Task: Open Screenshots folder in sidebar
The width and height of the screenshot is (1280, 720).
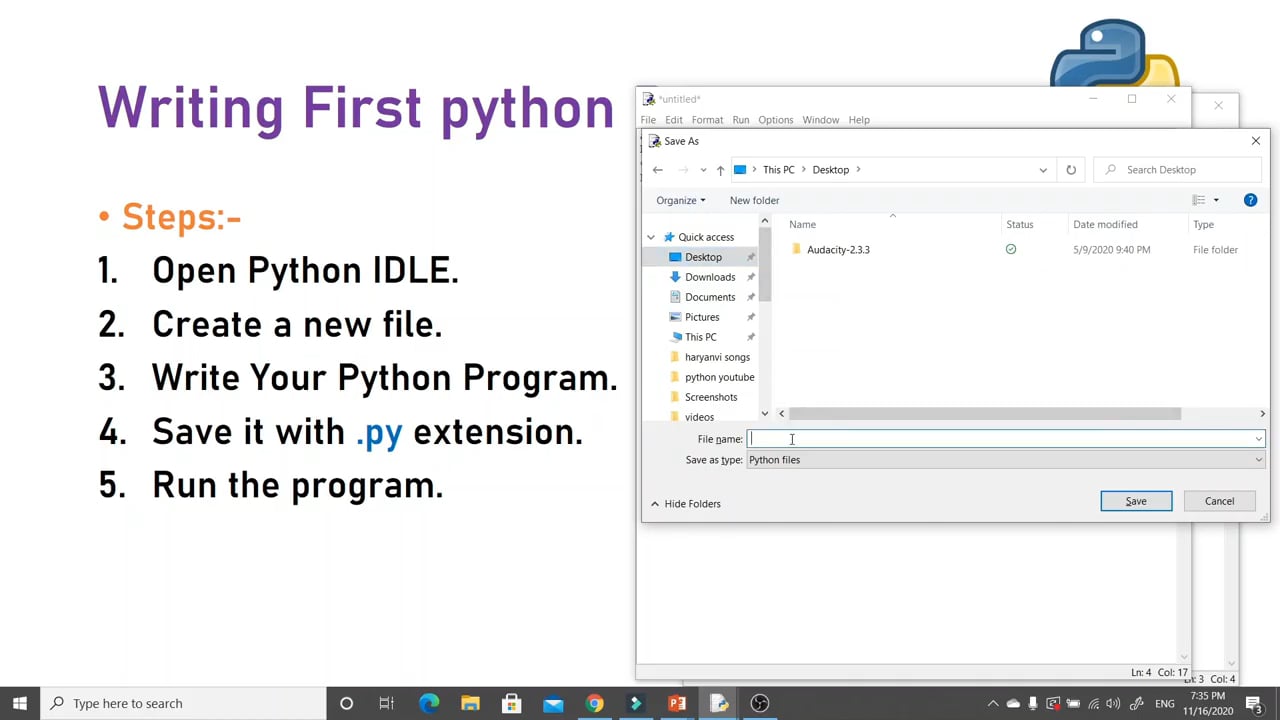Action: point(711,397)
